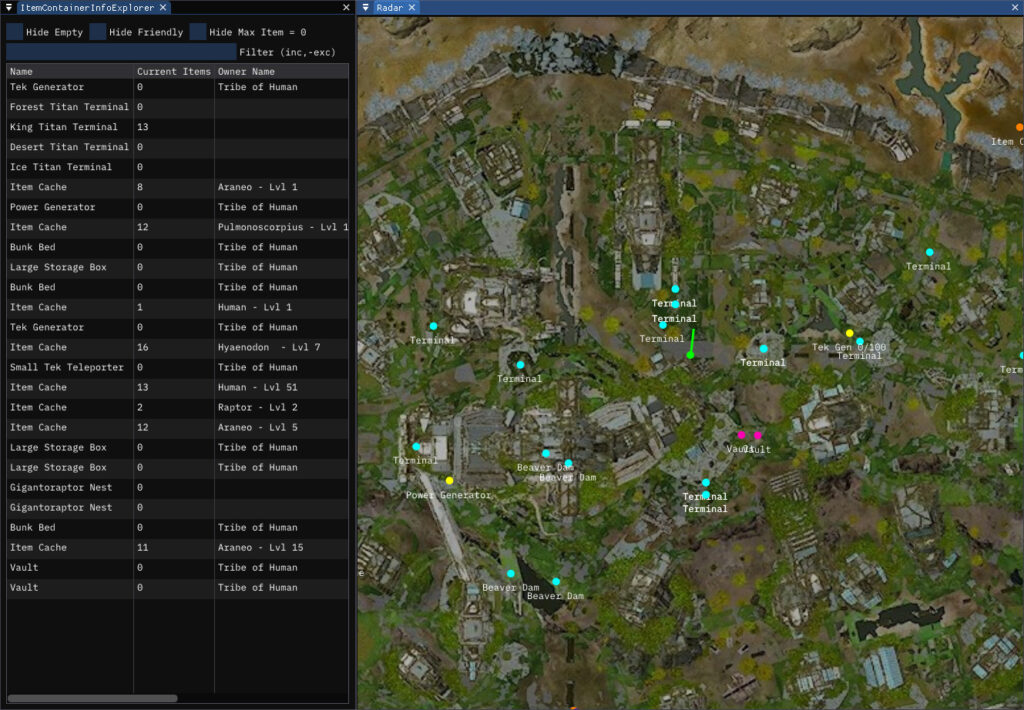This screenshot has width=1024, height=710.
Task: Click the Owner Name column header
Action: coord(246,72)
